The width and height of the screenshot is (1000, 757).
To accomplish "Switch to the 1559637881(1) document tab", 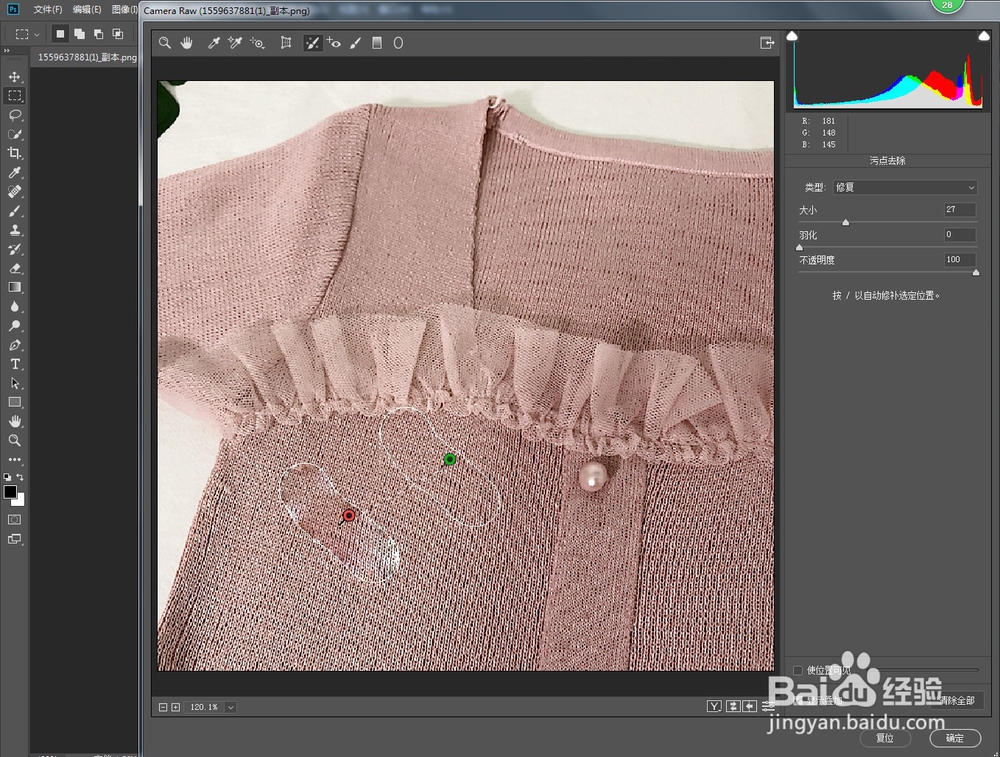I will 87,57.
